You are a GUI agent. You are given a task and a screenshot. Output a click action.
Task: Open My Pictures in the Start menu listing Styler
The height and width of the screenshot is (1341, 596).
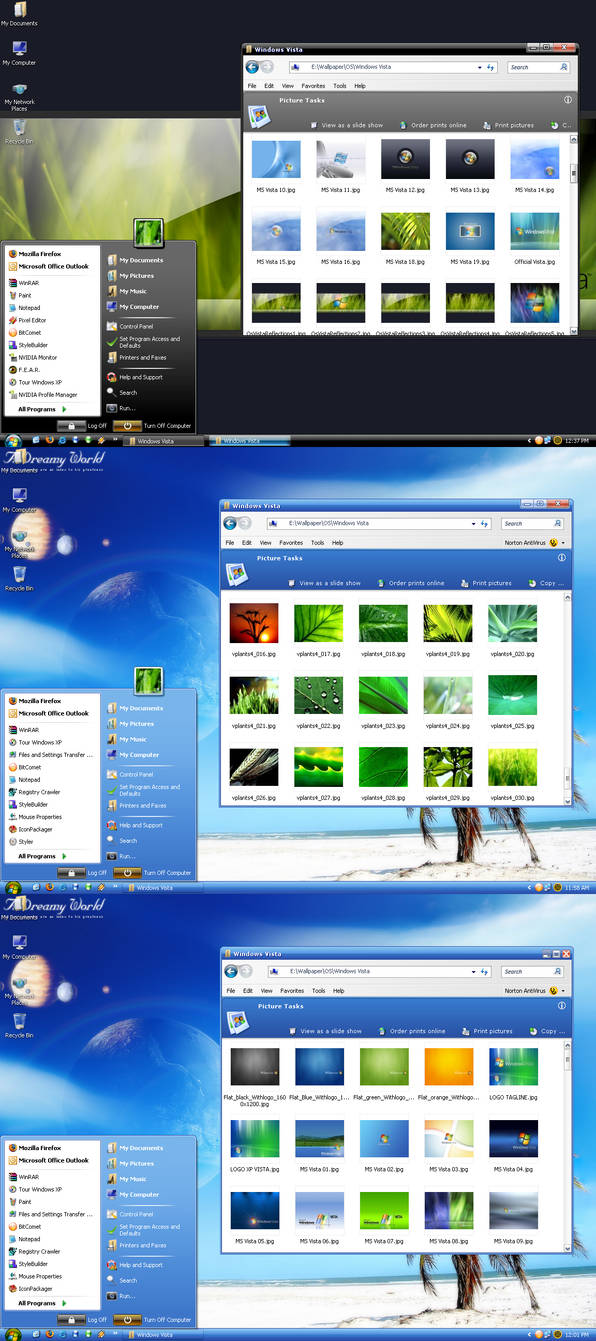click(130, 723)
